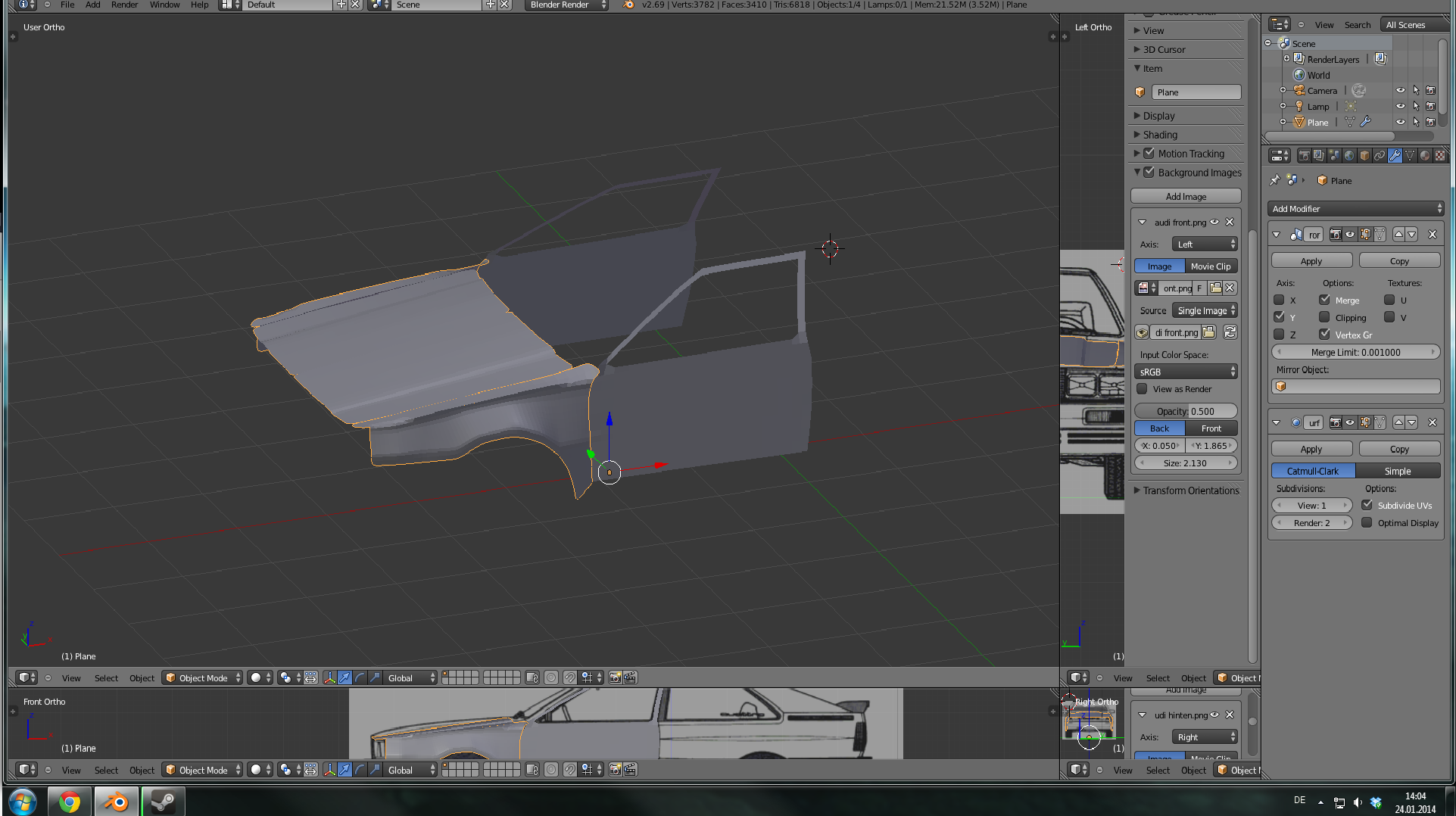Toggle Subdivide UVs checkbox
Image resolution: width=1456 pixels, height=816 pixels.
click(1367, 505)
